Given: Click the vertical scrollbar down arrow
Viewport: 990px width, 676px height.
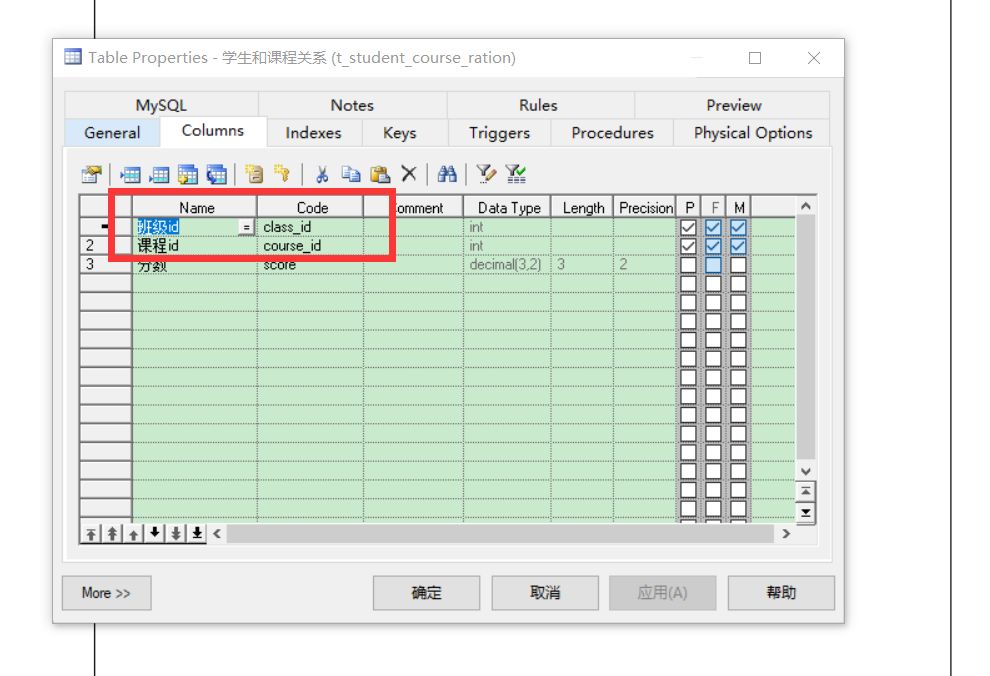Looking at the screenshot, I should (806, 471).
